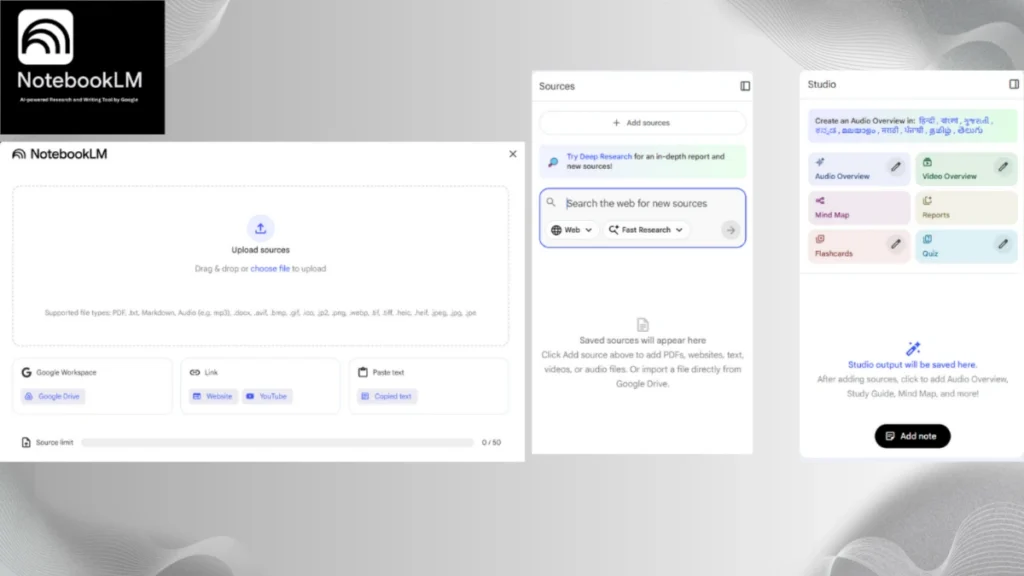Click the upload arrow icon
This screenshot has width=1024, height=576.
[260, 227]
